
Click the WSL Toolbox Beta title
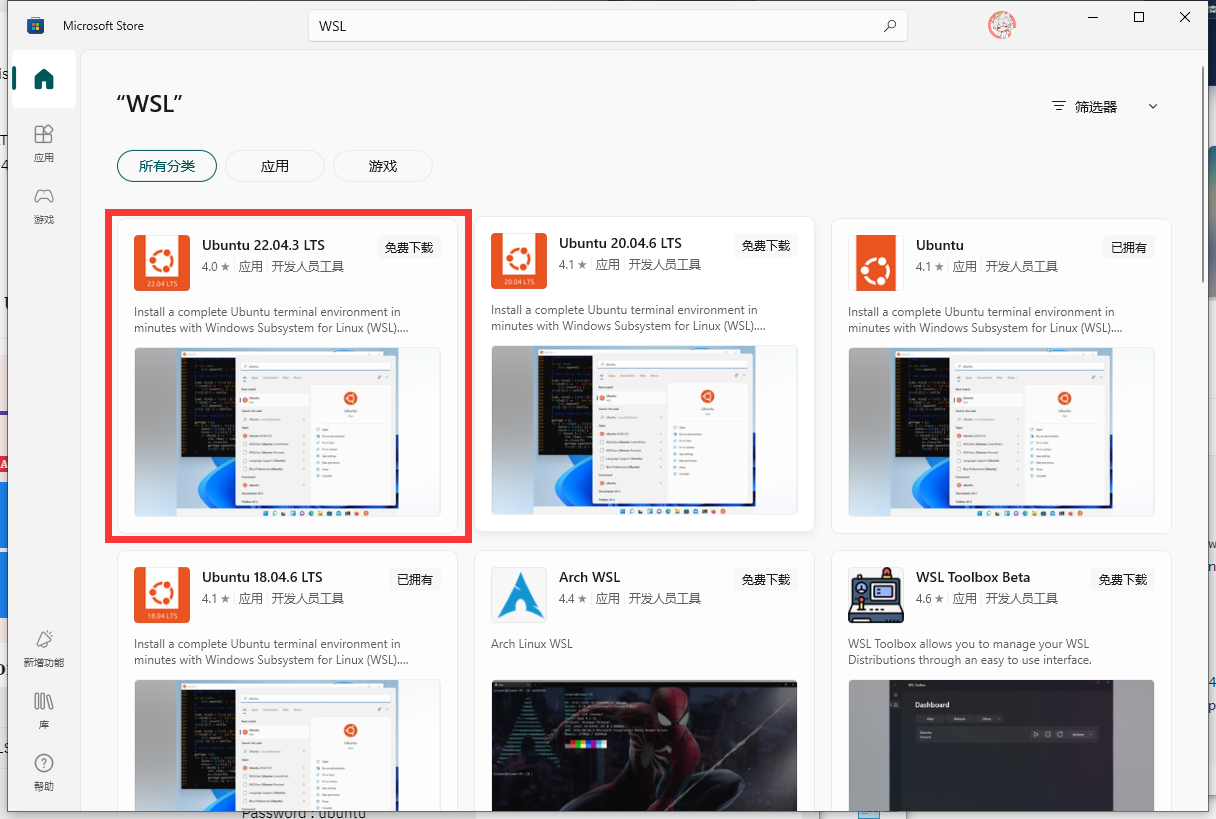point(973,577)
